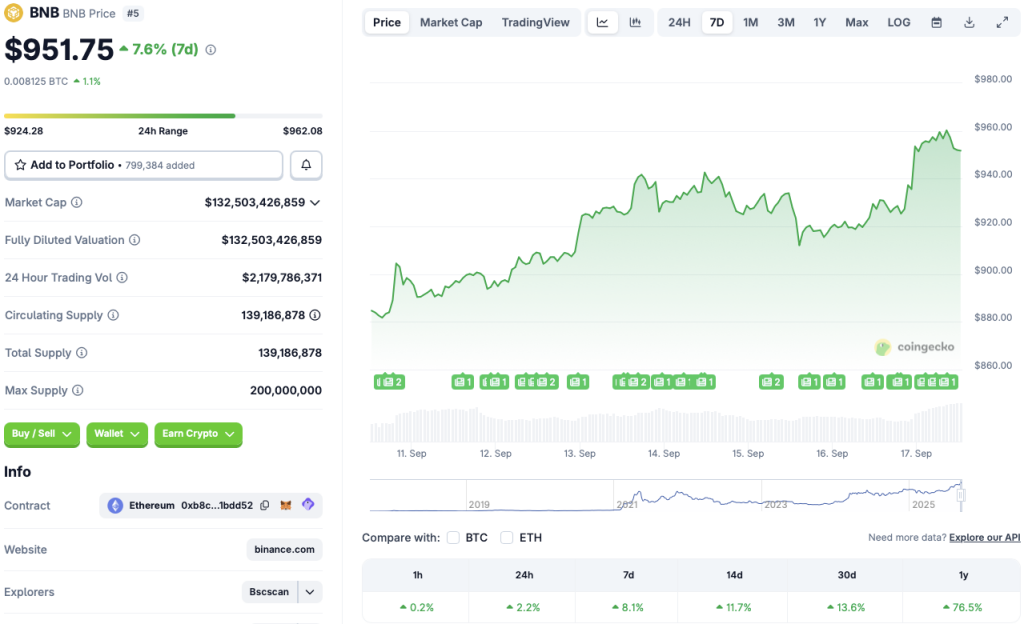The width and height of the screenshot is (1024, 624).
Task: Follow Explore our API link
Action: (x=984, y=537)
